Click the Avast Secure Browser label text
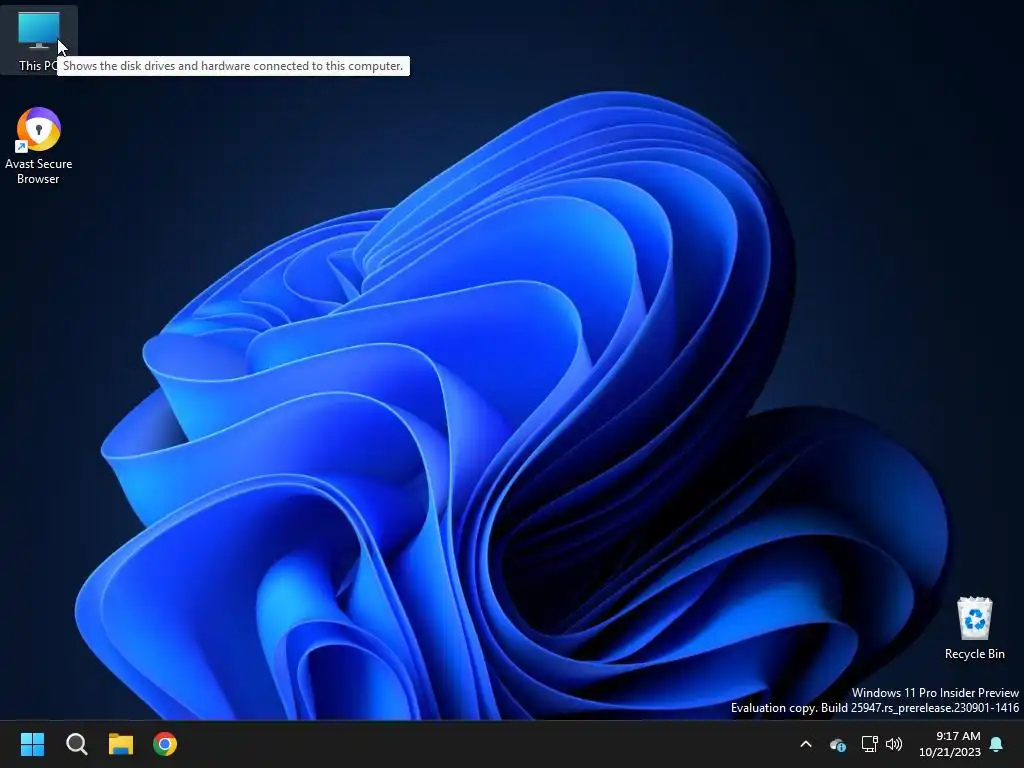Image resolution: width=1024 pixels, height=768 pixels. [39, 171]
